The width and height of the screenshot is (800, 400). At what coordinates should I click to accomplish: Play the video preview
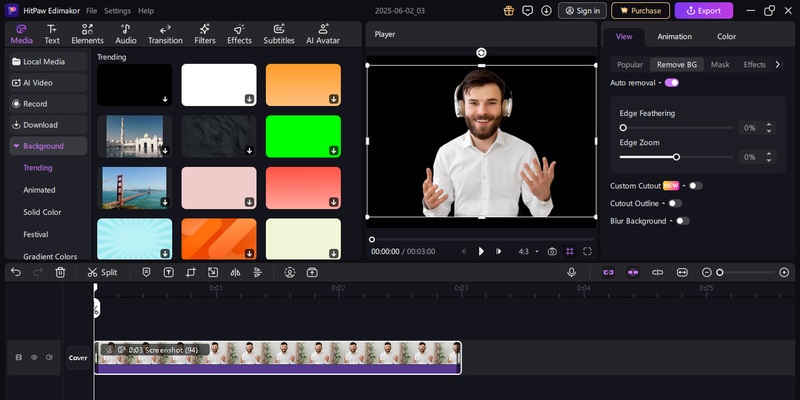(x=481, y=252)
